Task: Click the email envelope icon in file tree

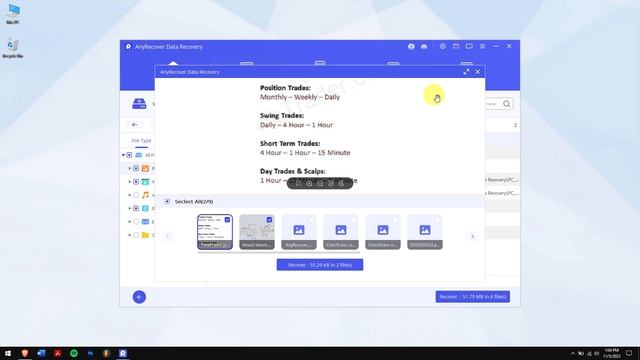Action: [x=145, y=222]
